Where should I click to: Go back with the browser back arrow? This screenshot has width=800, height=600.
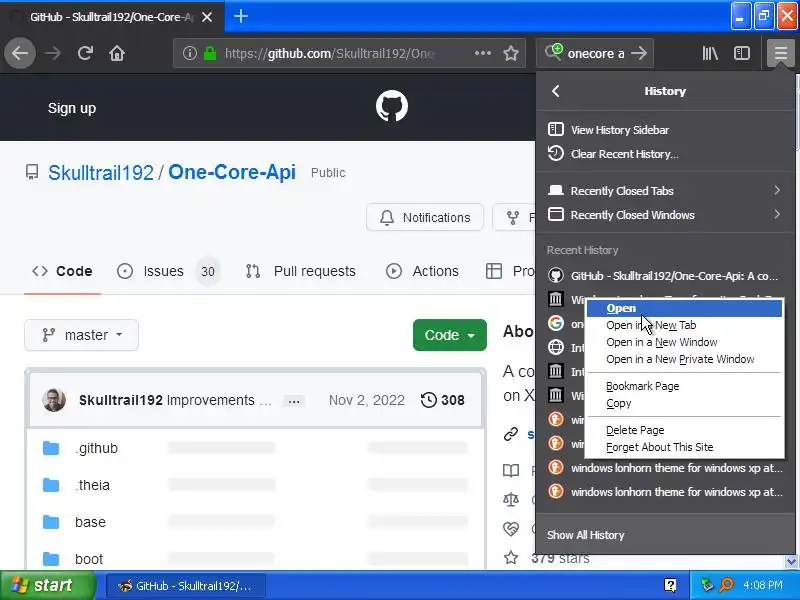[20, 53]
